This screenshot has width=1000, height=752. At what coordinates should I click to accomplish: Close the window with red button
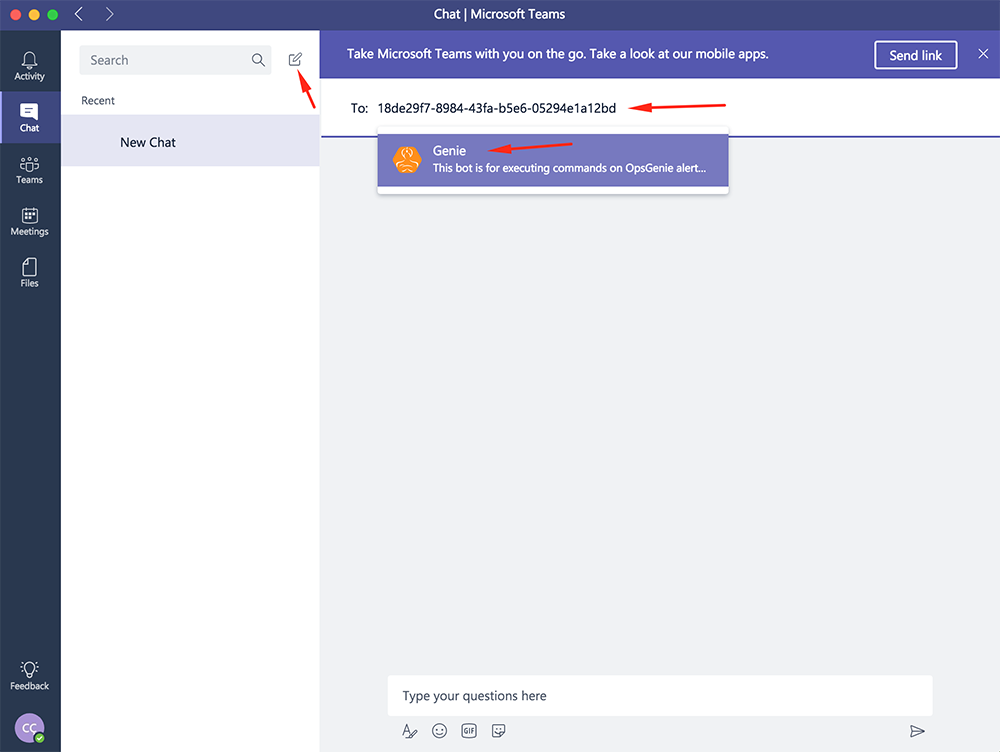coord(16,14)
